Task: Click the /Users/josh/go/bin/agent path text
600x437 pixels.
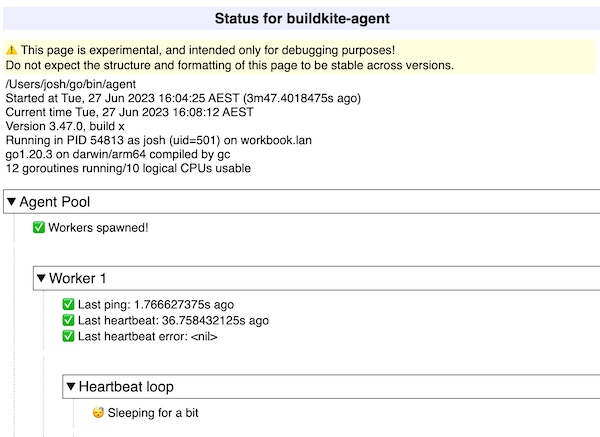Action: (71, 84)
